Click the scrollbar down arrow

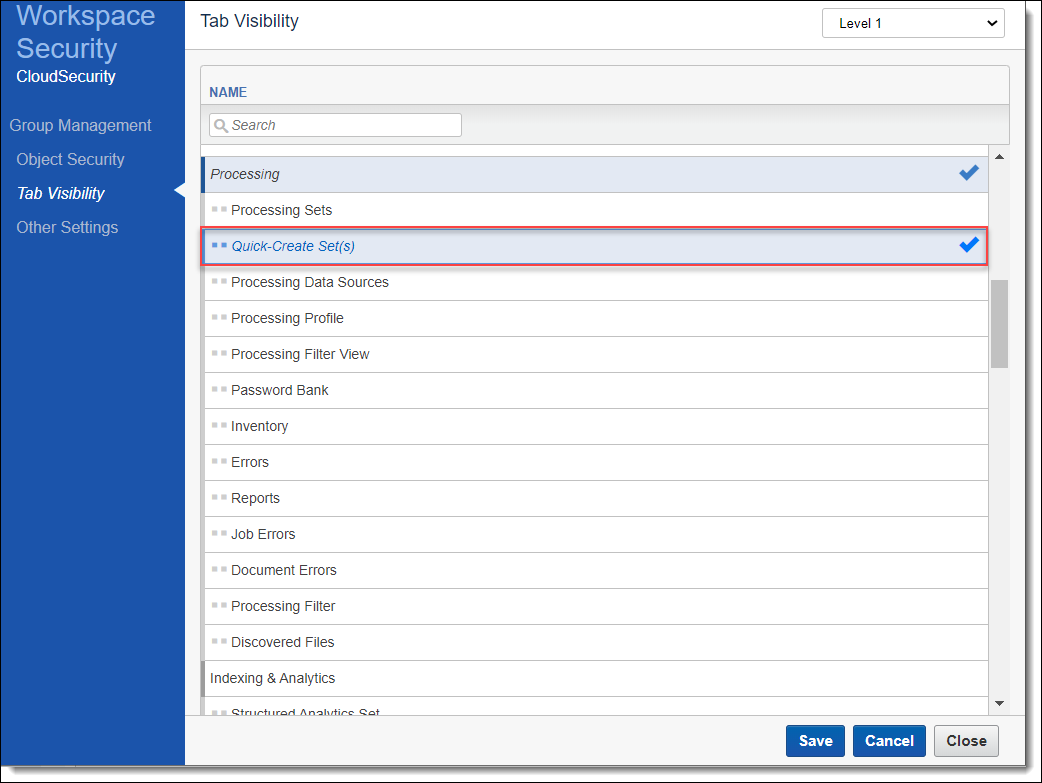[999, 703]
